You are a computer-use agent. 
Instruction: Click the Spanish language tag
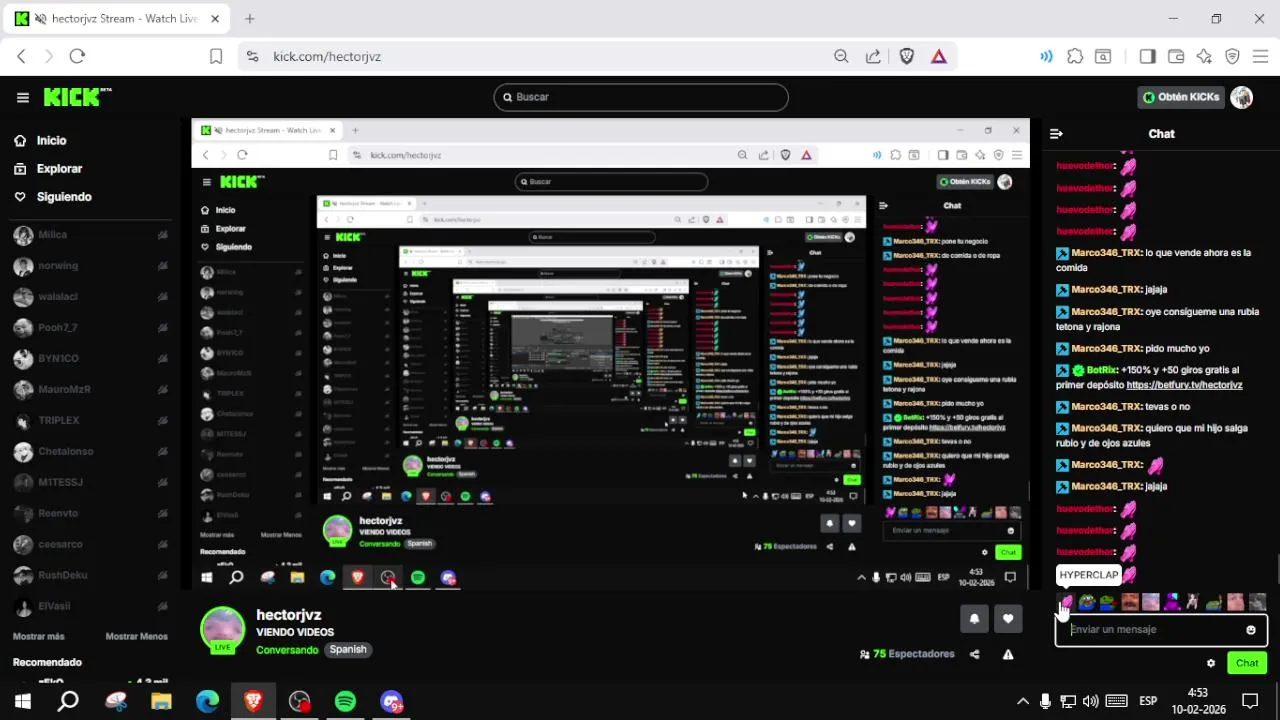click(x=348, y=650)
